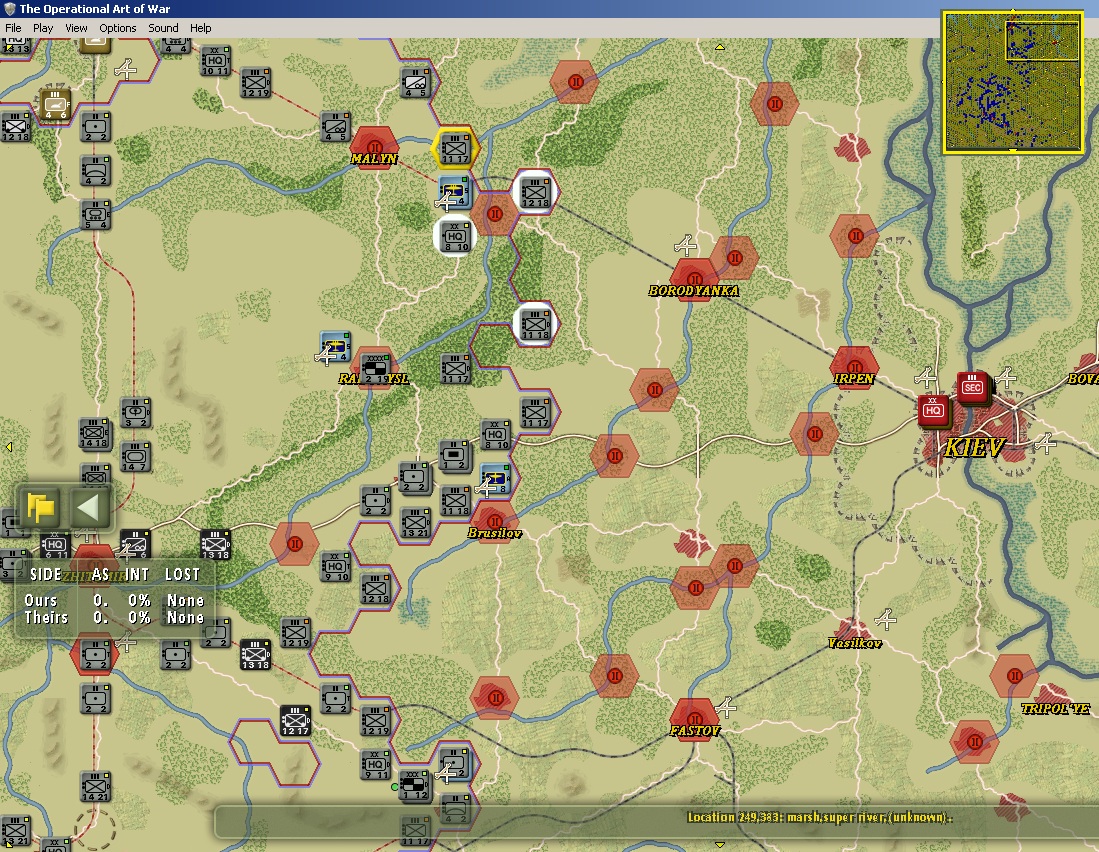
Task: Click the Vasilkov town label
Action: click(854, 643)
